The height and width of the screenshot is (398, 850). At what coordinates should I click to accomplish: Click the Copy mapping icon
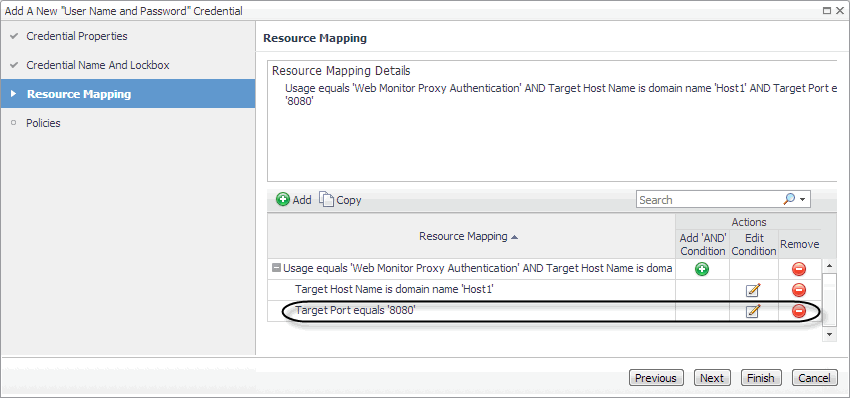click(x=326, y=200)
